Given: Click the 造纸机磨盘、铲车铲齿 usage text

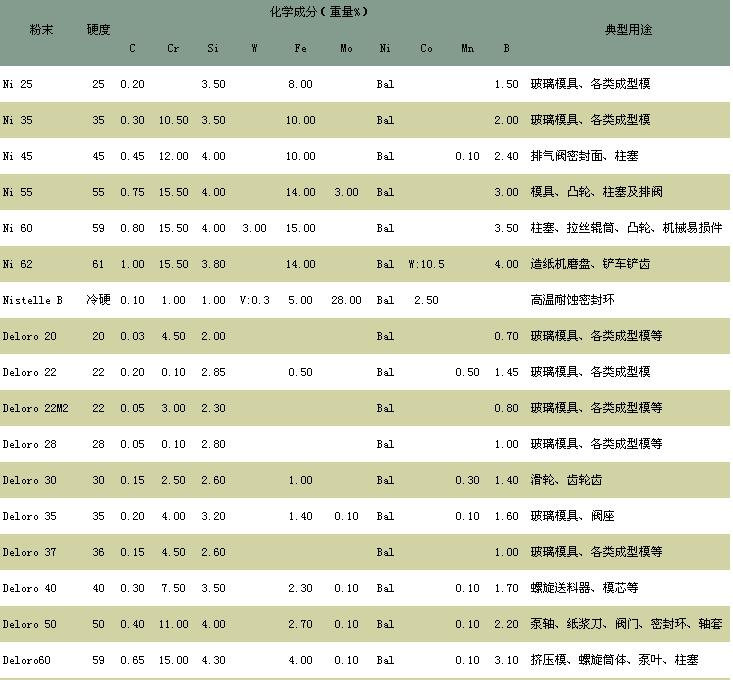Looking at the screenshot, I should pyautogui.click(x=589, y=264).
